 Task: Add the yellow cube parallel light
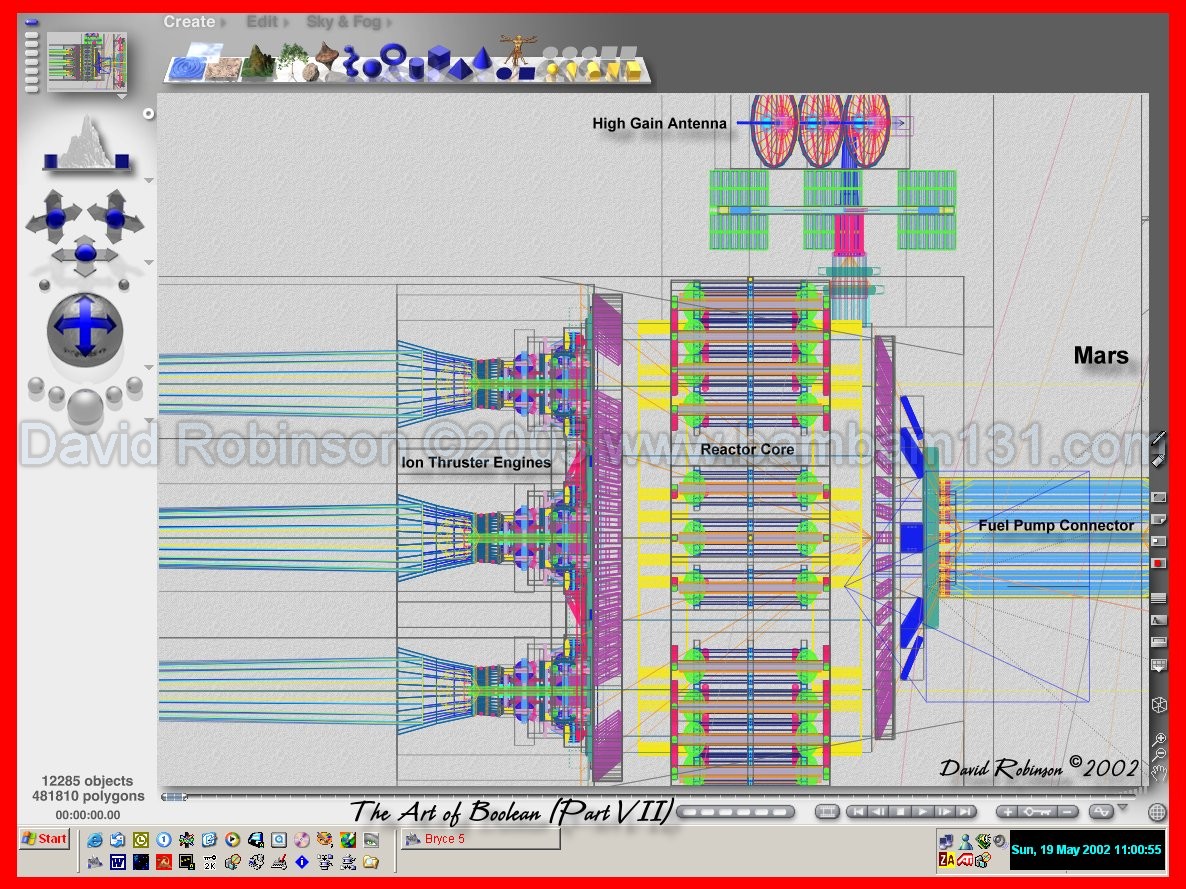(633, 70)
